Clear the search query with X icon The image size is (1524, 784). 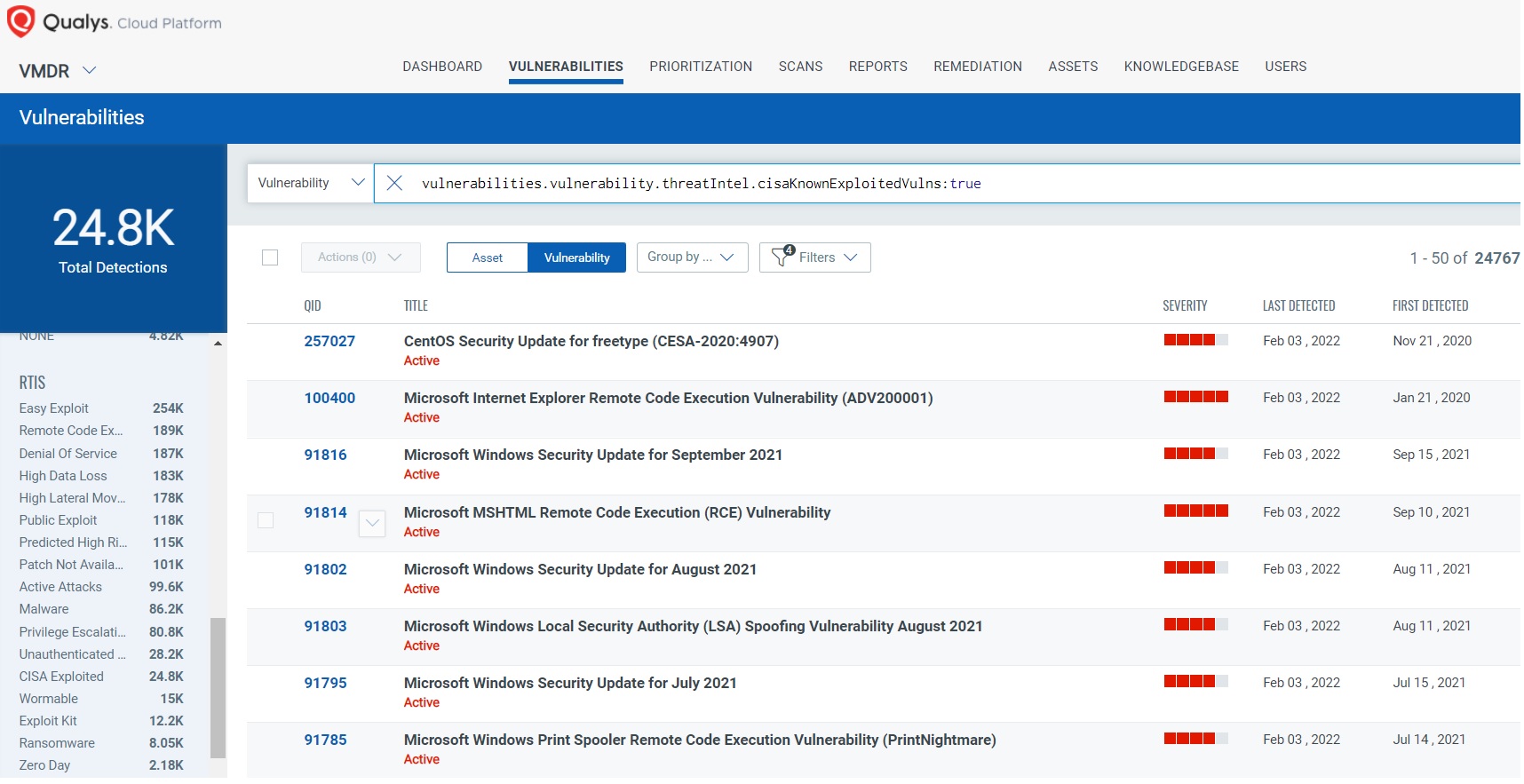395,183
